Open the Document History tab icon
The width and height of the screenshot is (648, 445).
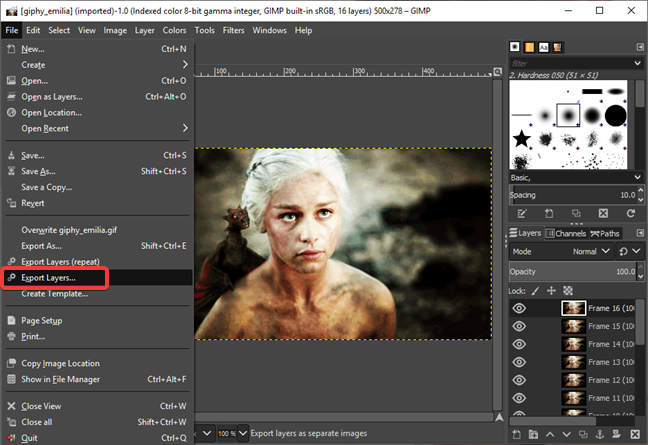coord(557,48)
